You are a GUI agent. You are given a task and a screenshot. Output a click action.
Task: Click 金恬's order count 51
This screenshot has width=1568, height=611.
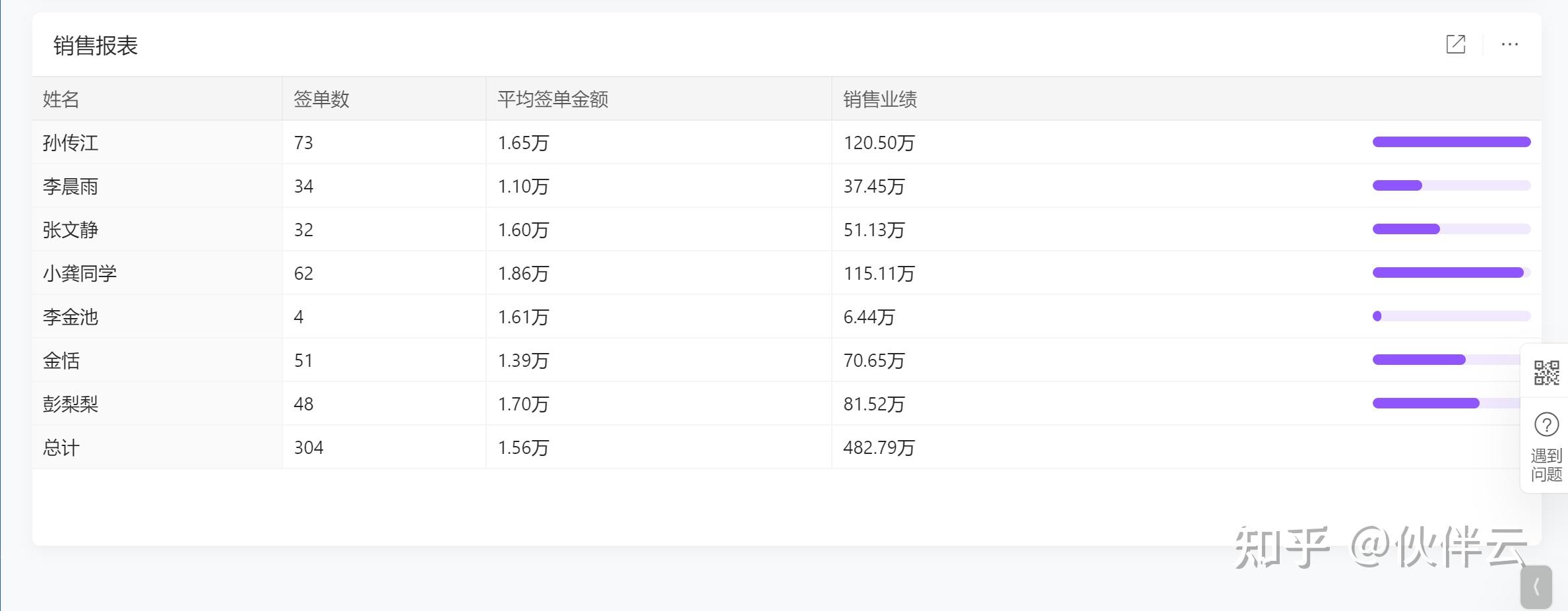(303, 361)
